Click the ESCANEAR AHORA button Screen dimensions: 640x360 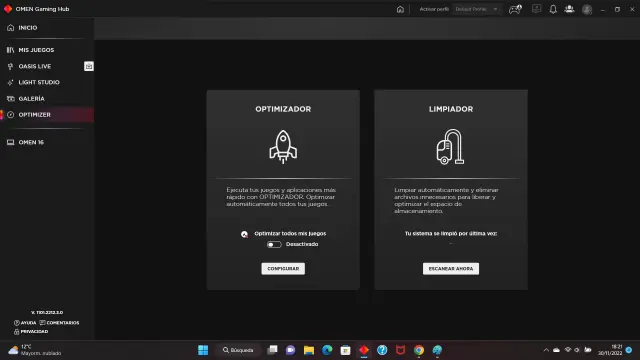pos(451,269)
